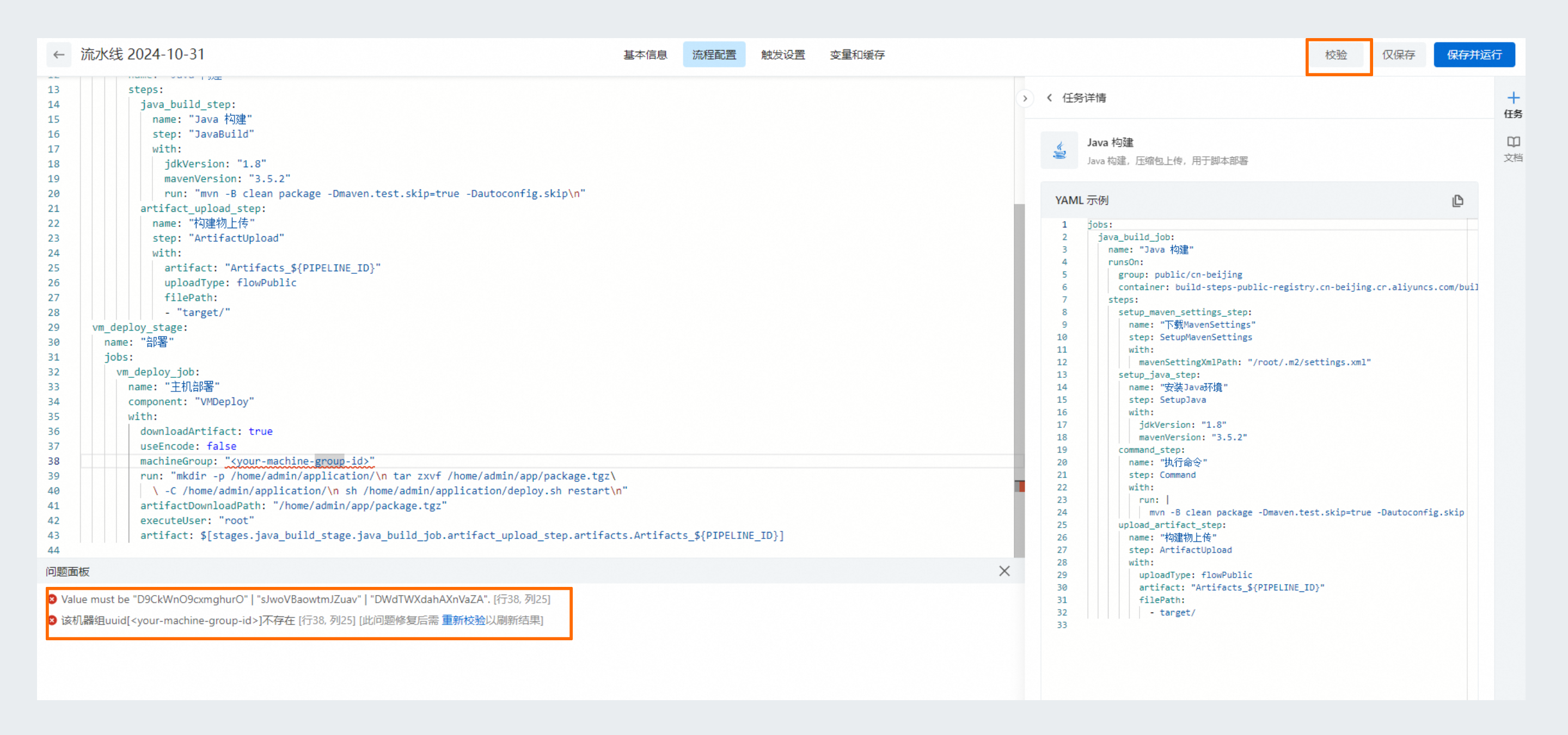Open the 变量和缓存 tab
The image size is (1568, 735).
(857, 55)
